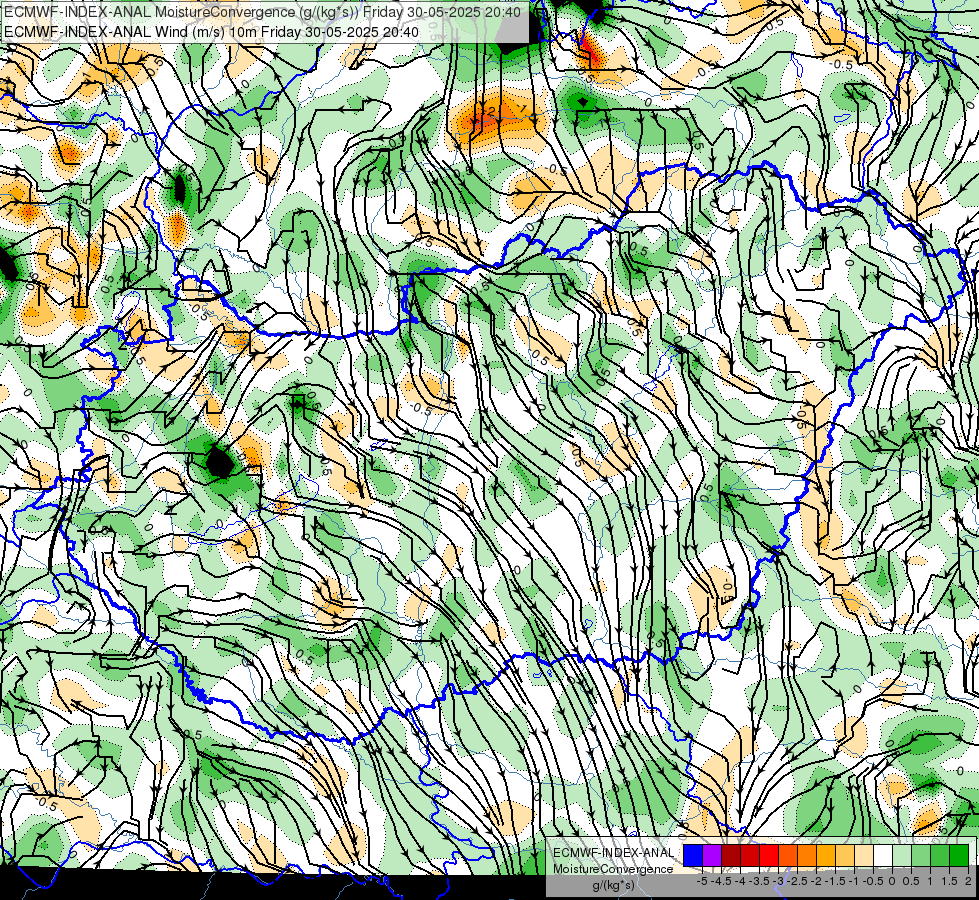Viewport: 979px width, 900px height.
Task: Click the darkest red legend swatch
Action: pos(731,856)
